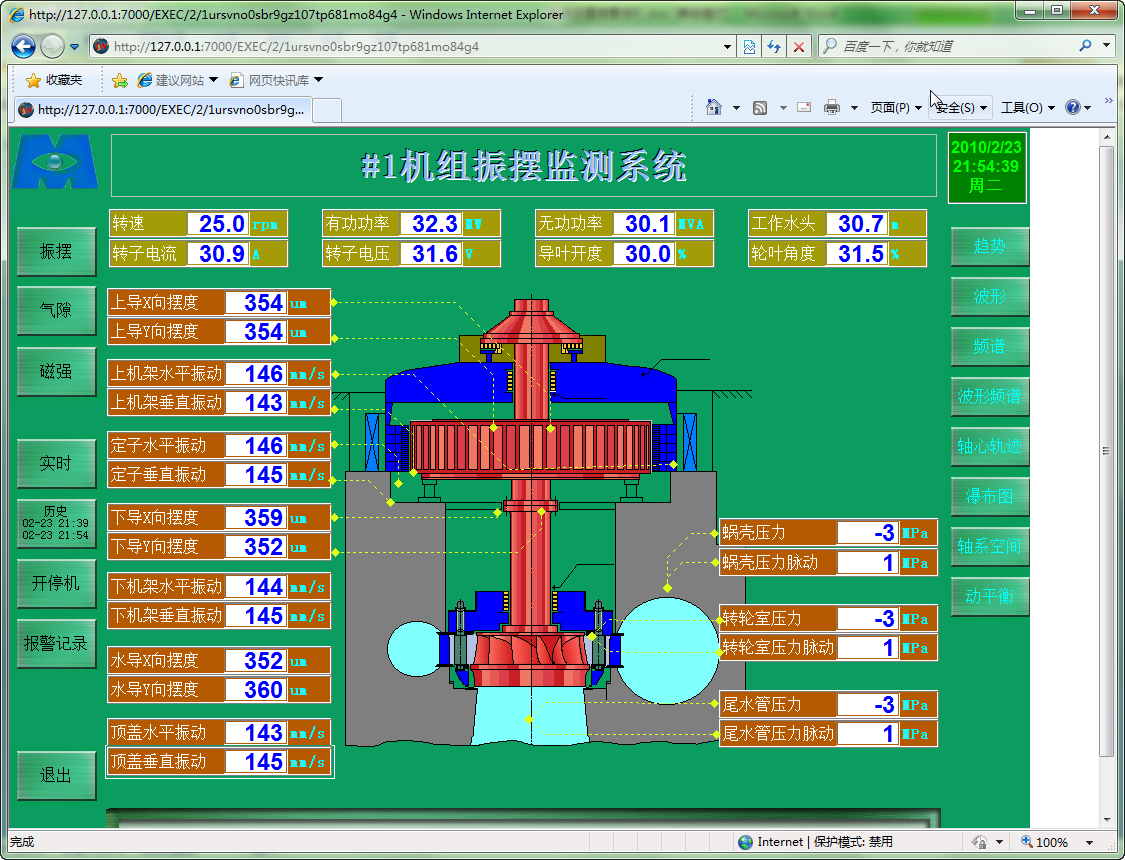Open the 安全(S) menu

960,107
